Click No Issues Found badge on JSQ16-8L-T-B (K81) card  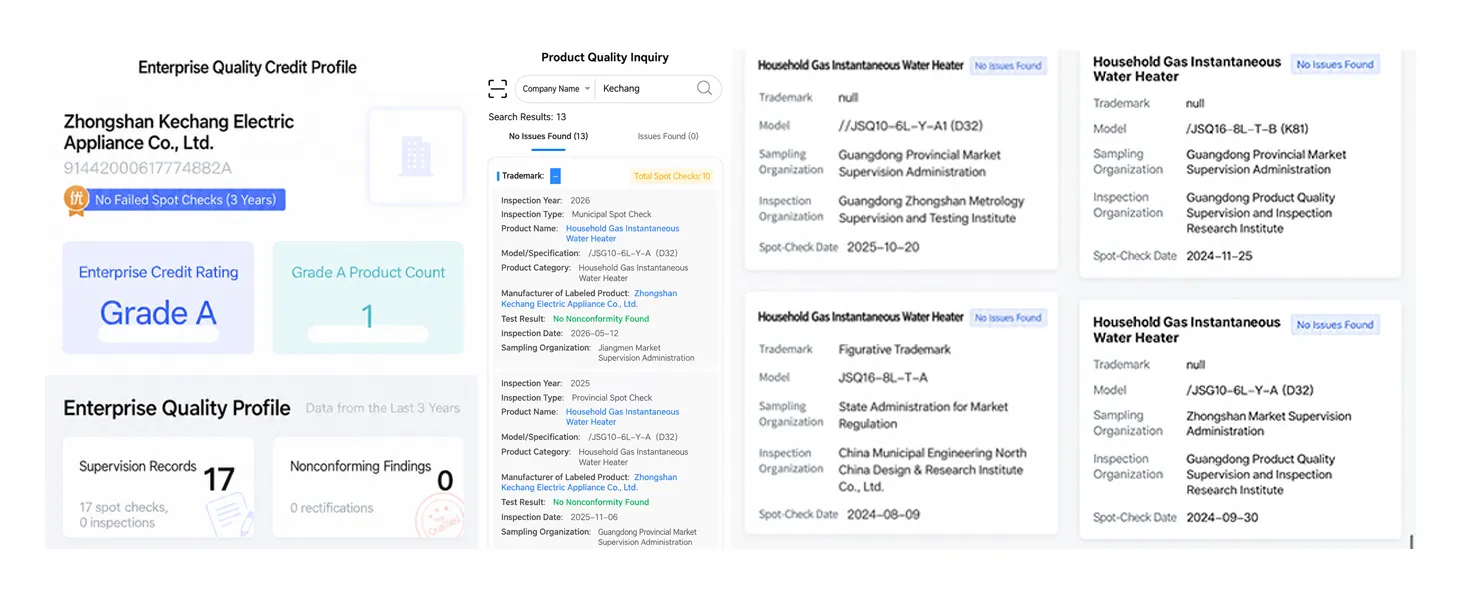(1335, 64)
